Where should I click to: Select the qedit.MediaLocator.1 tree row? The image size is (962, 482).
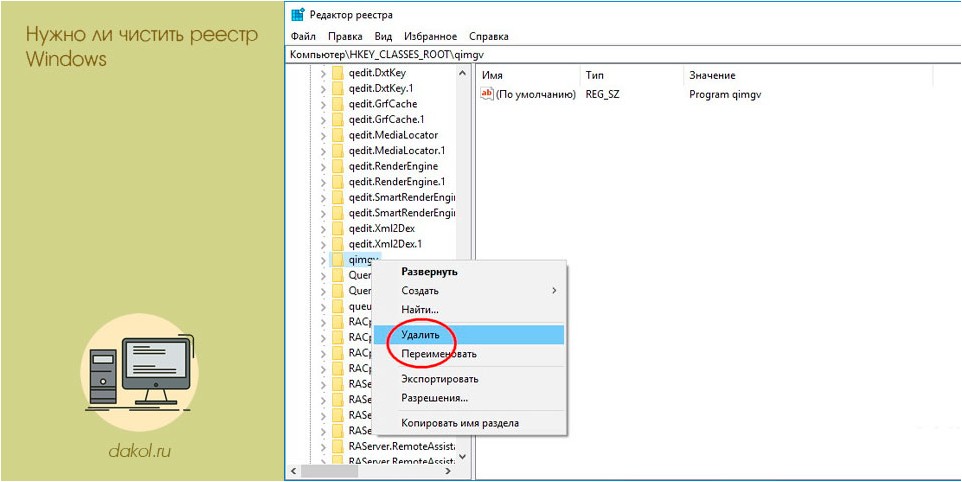click(397, 150)
